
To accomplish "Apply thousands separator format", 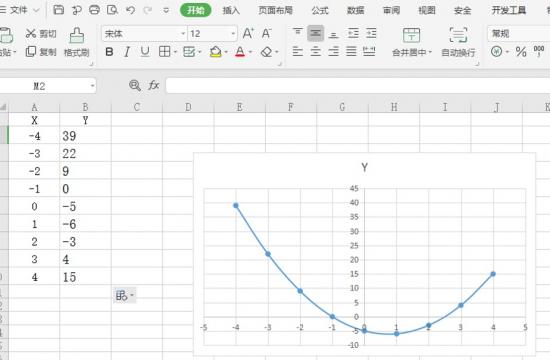I will [539, 51].
